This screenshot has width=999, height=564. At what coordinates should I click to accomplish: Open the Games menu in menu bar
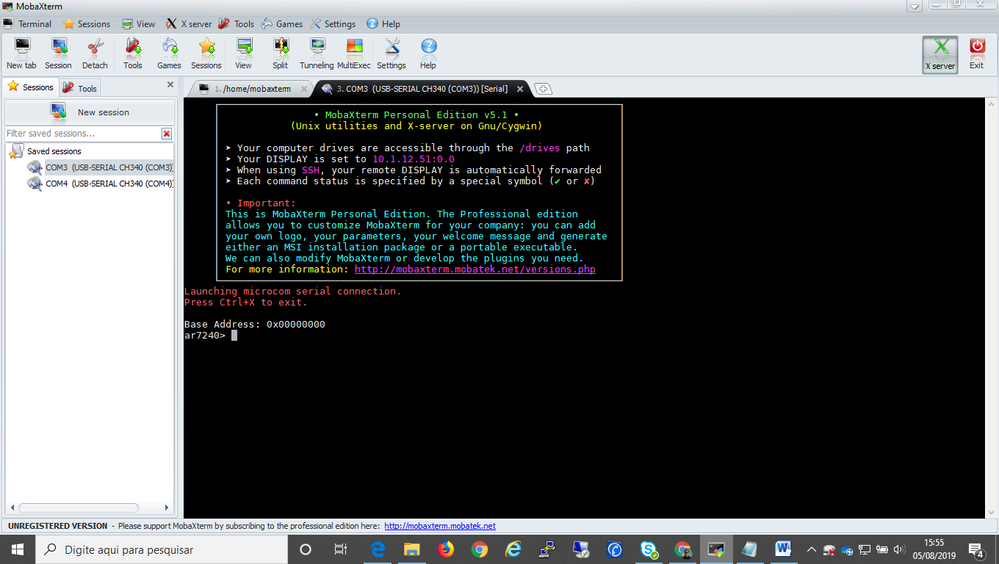[282, 24]
